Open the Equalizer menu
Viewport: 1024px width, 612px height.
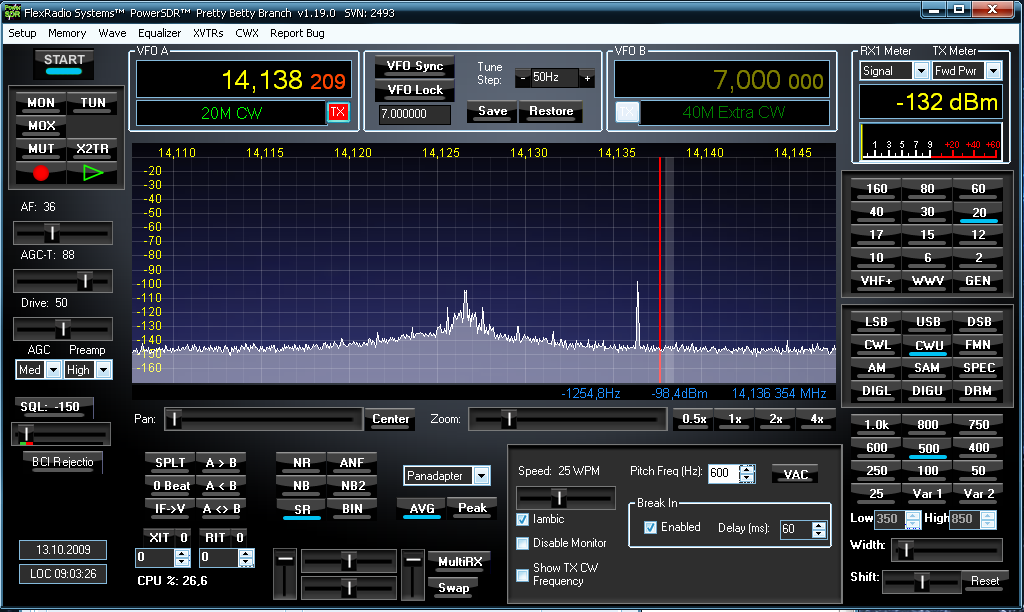(159, 33)
